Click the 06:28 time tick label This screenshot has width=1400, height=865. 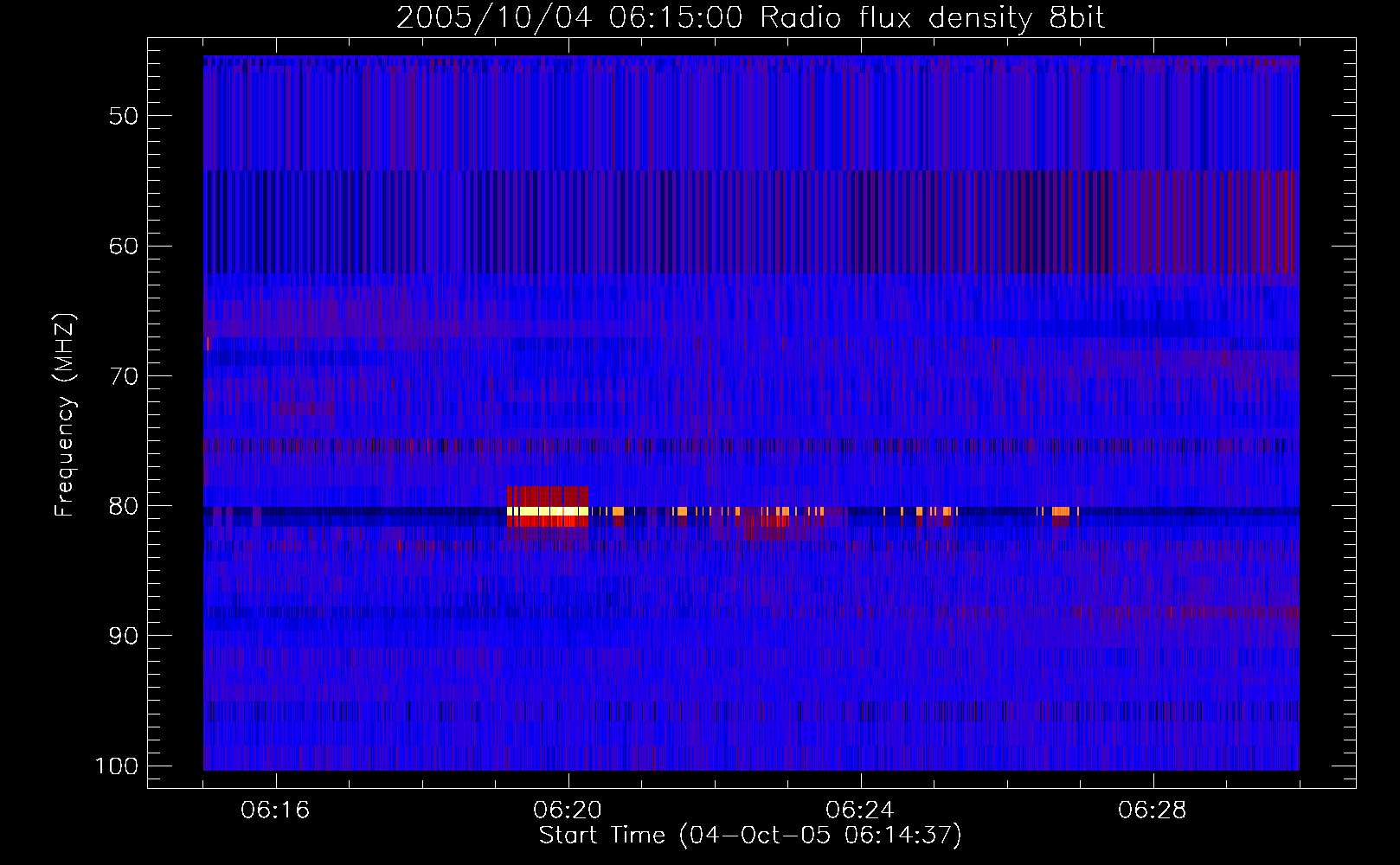point(1153,811)
